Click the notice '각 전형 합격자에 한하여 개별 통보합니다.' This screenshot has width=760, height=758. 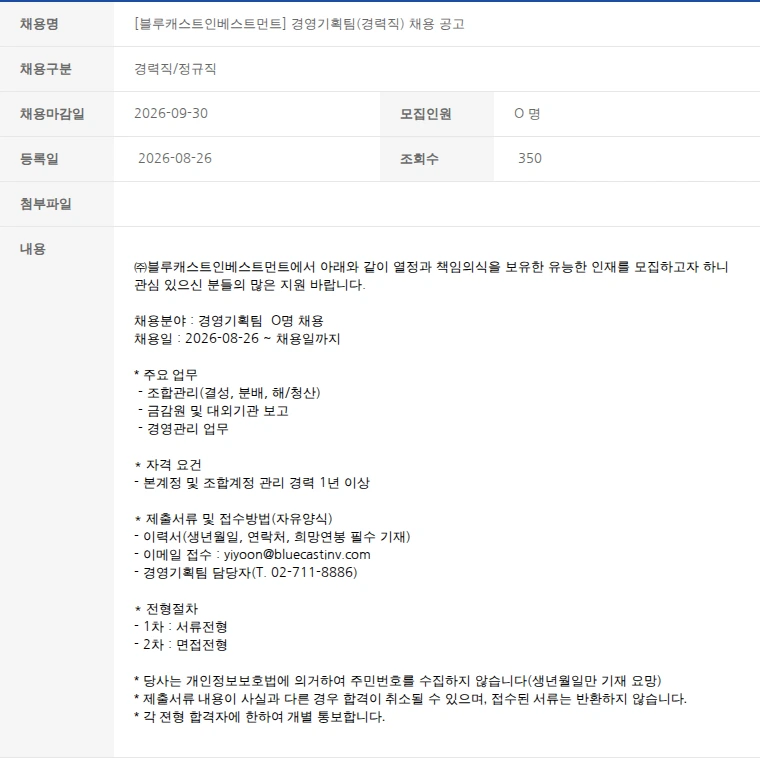click(264, 717)
